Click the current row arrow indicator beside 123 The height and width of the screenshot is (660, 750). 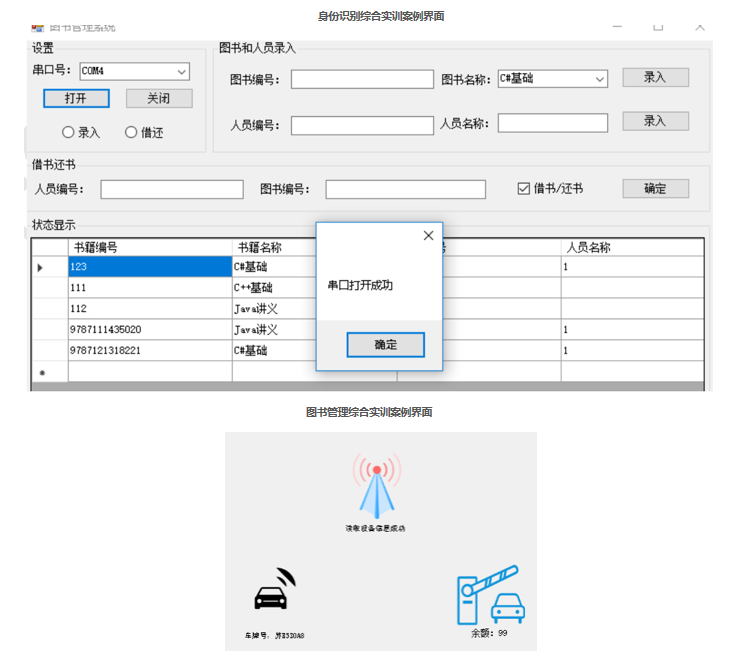[41, 268]
